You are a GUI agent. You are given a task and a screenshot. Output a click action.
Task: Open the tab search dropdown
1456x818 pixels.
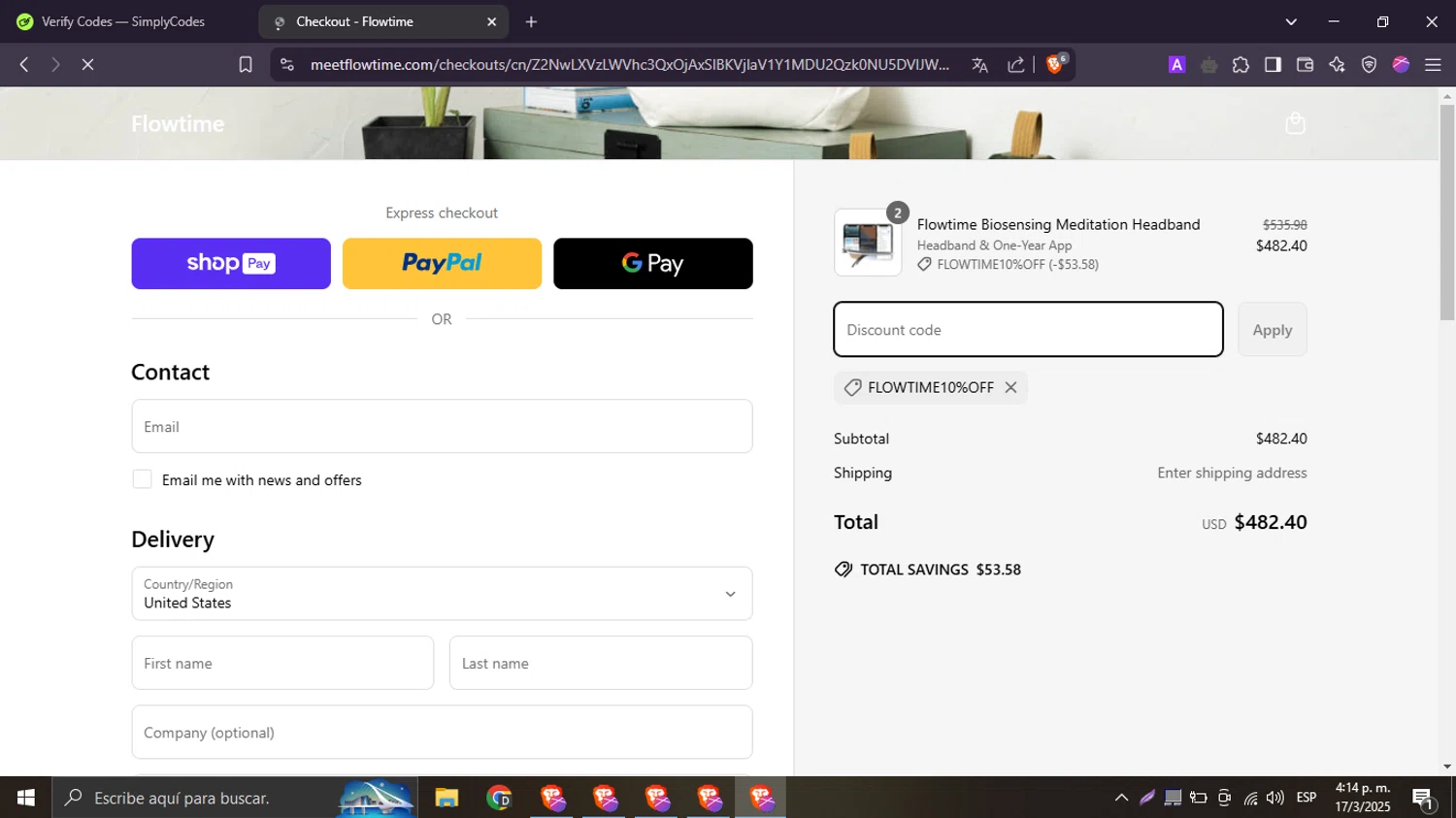[1291, 21]
